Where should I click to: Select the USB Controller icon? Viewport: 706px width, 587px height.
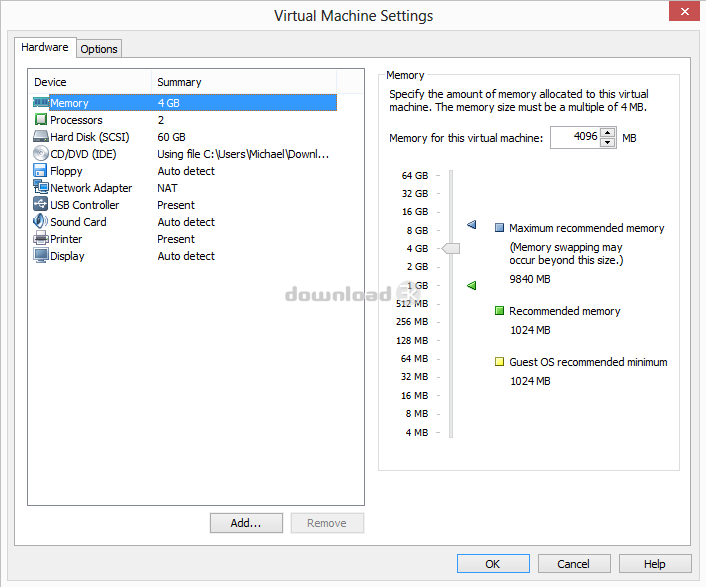(41, 205)
